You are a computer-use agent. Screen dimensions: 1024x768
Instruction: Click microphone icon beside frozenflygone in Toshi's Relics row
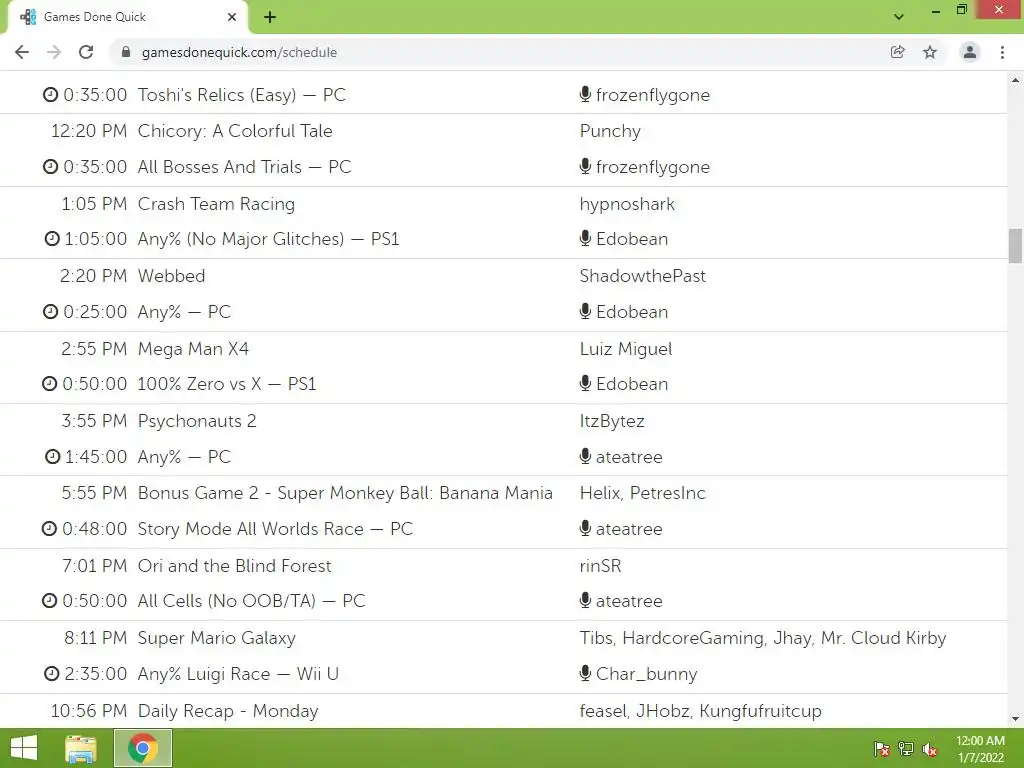point(585,94)
